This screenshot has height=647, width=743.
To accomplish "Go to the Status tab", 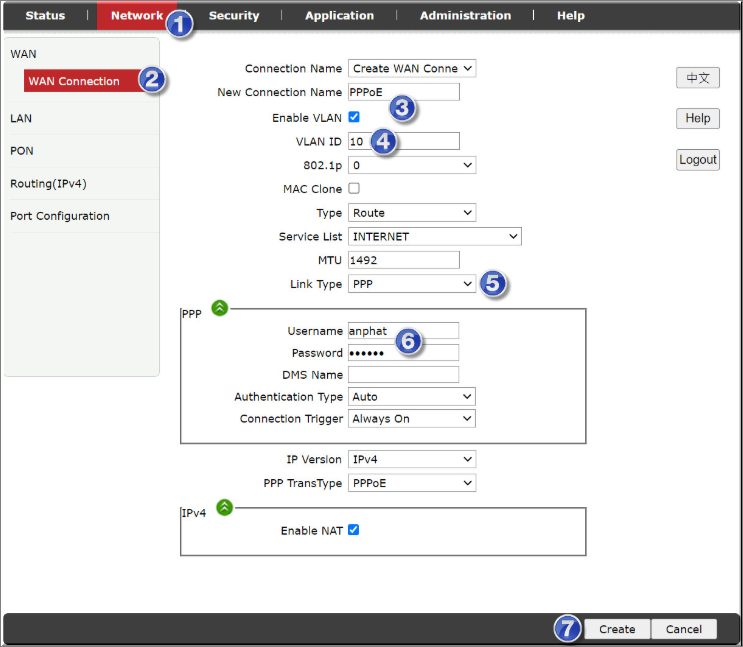I will click(45, 16).
